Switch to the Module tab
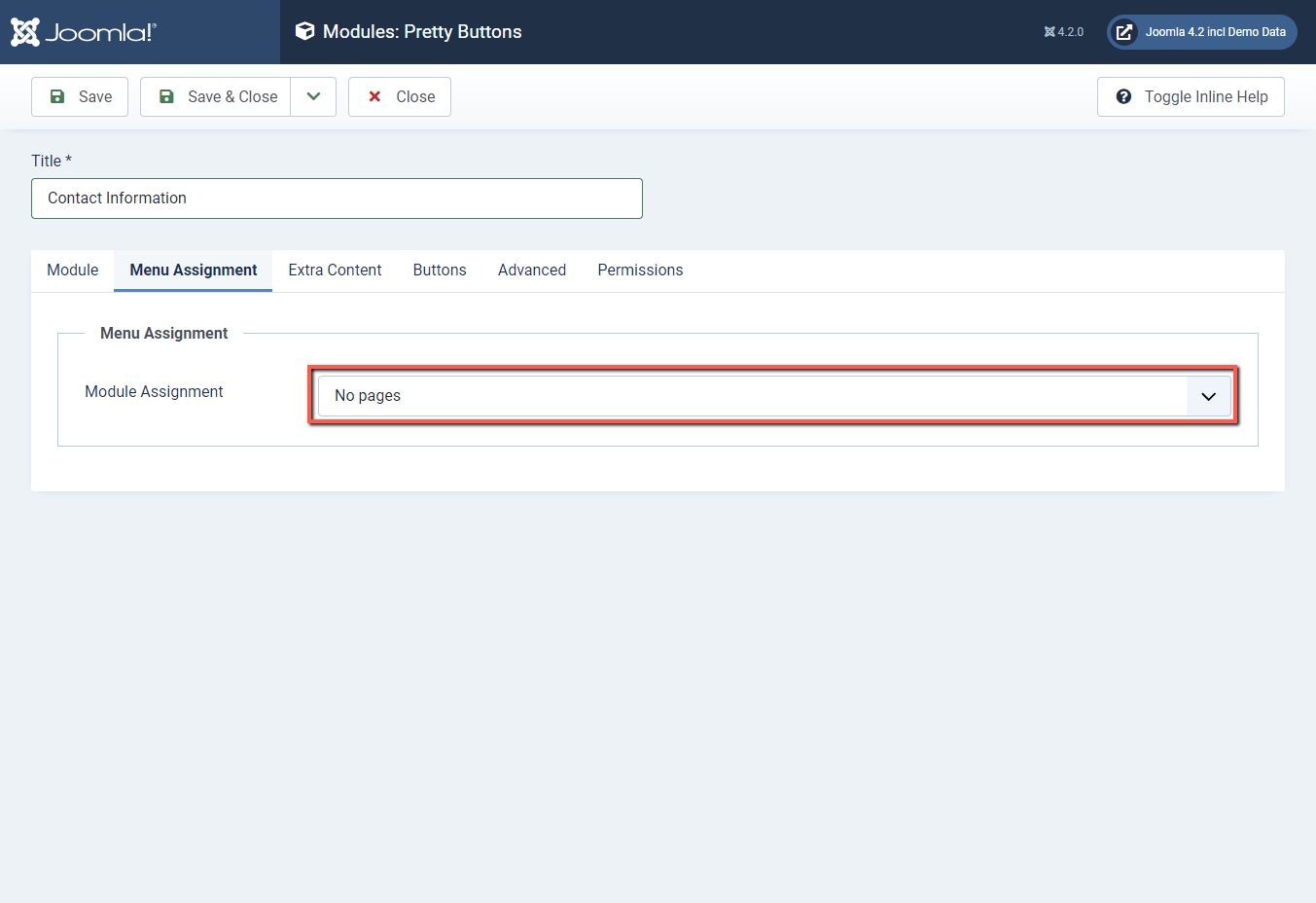The width and height of the screenshot is (1316, 903). pos(72,270)
